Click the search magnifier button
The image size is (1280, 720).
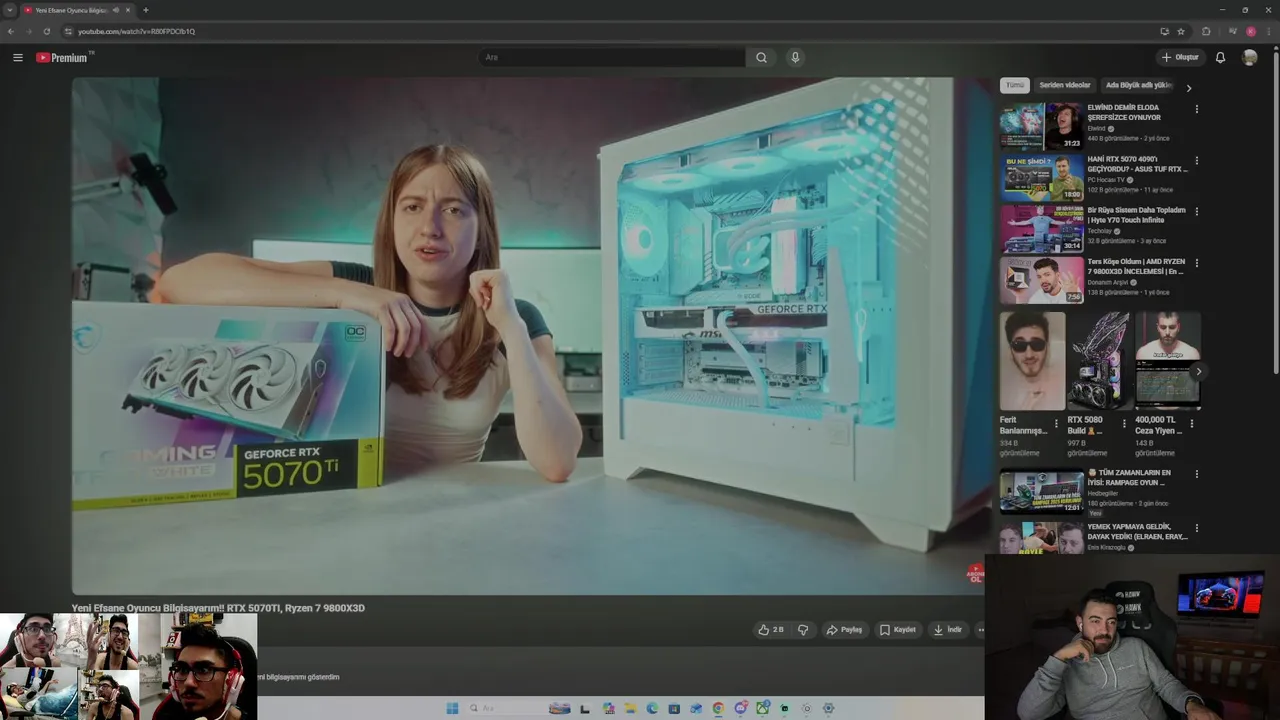click(761, 57)
